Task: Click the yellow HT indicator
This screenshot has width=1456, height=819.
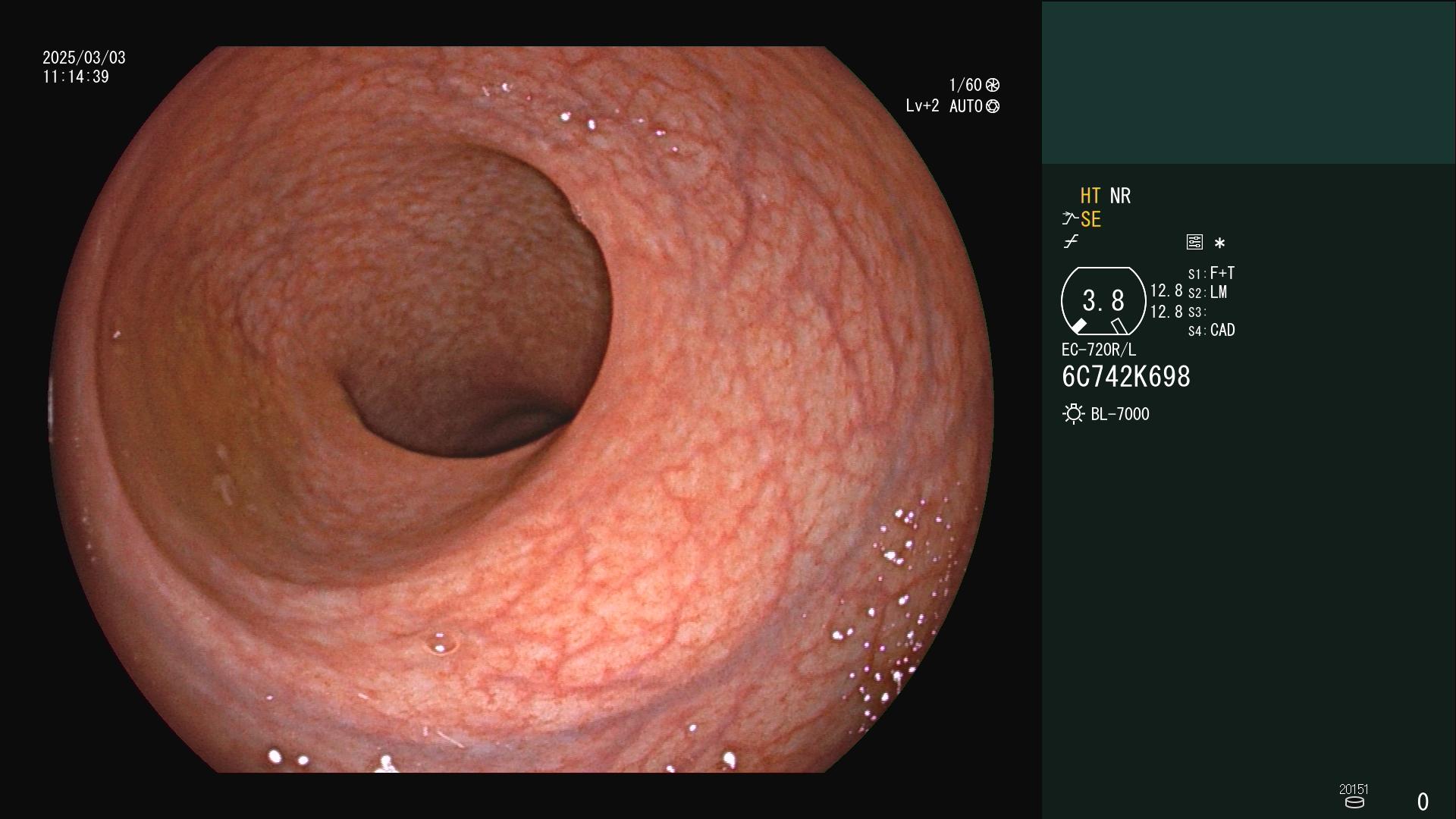Action: click(x=1090, y=196)
